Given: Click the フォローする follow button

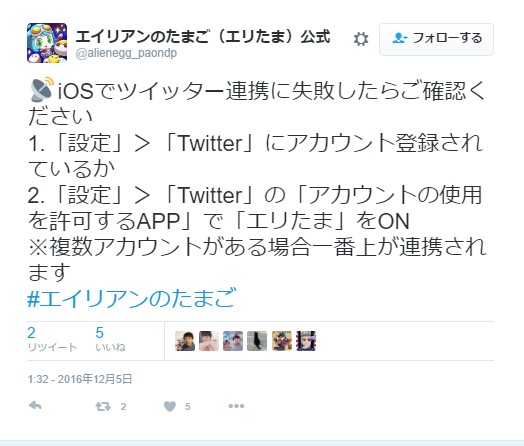Looking at the screenshot, I should point(436,39).
